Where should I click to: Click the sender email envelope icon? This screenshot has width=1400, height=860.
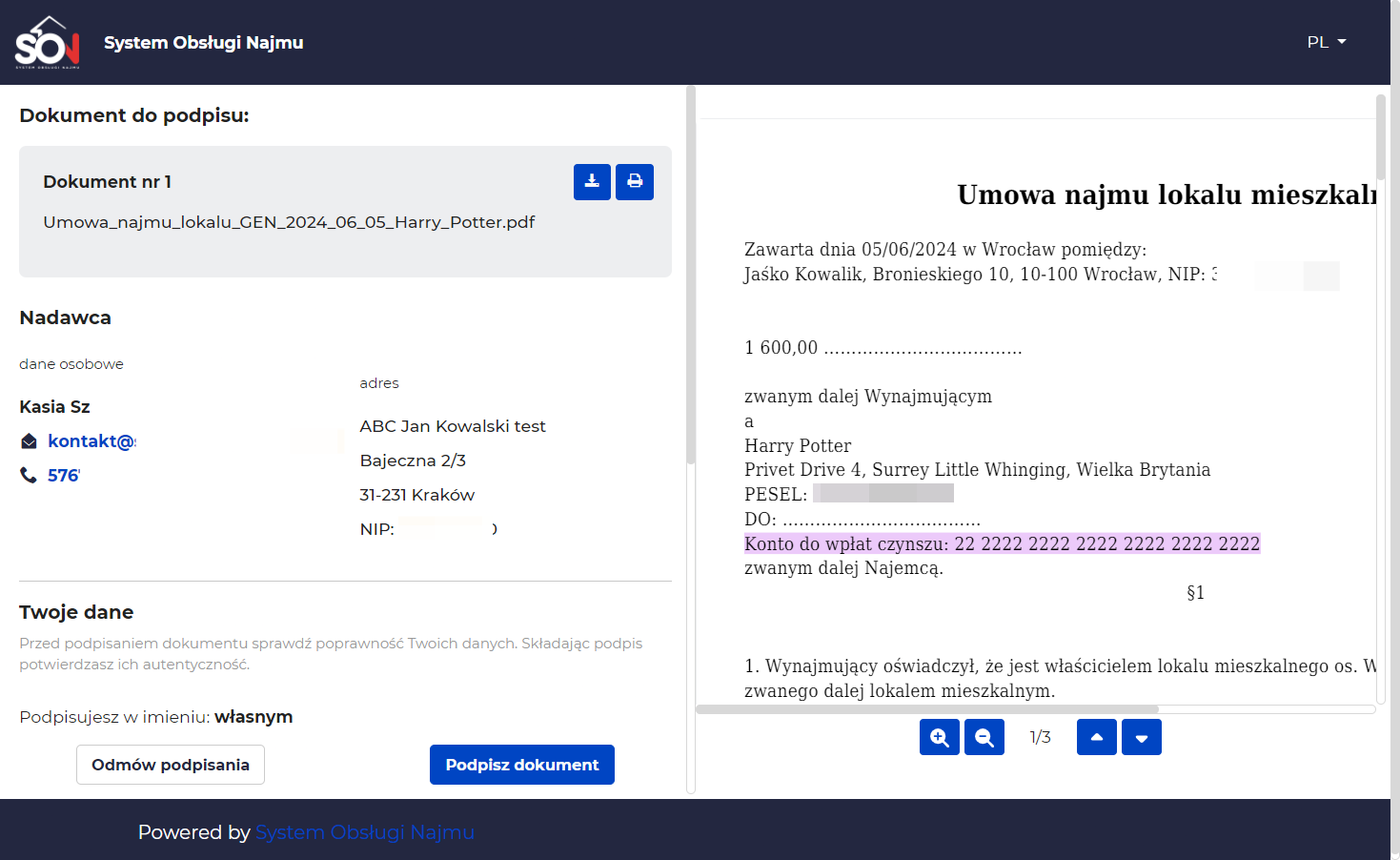[29, 441]
